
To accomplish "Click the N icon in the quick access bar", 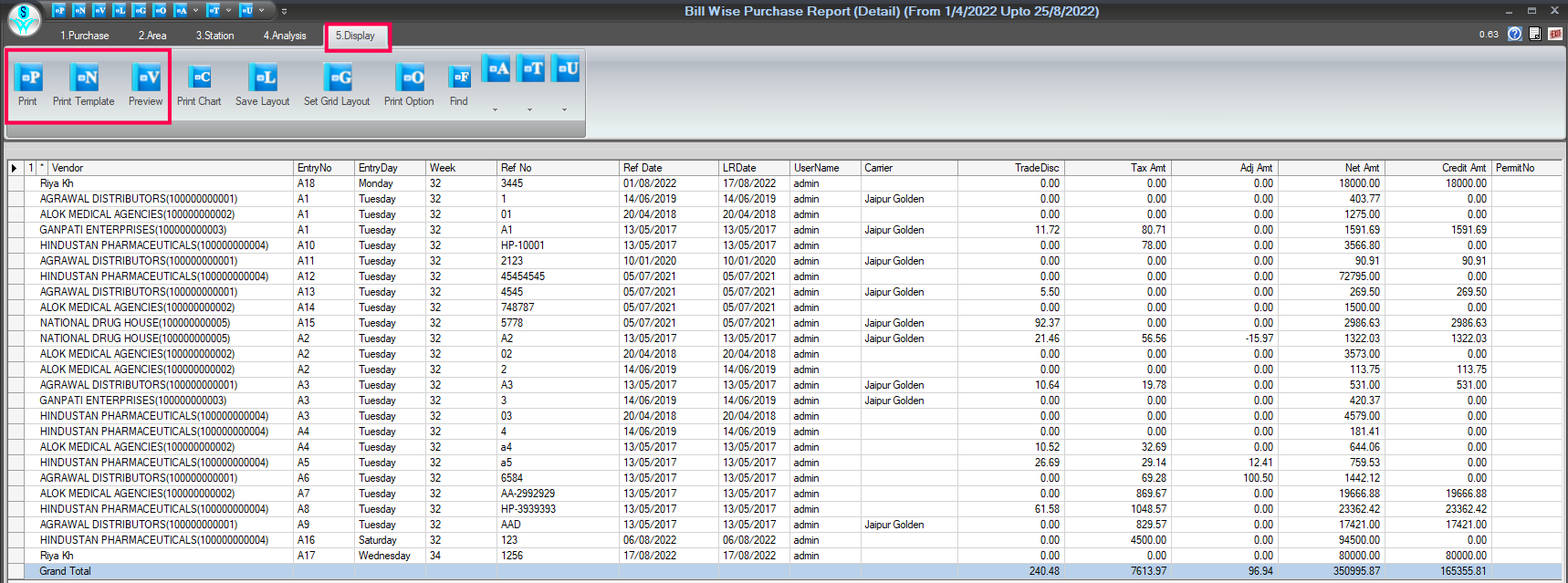I will (x=79, y=10).
